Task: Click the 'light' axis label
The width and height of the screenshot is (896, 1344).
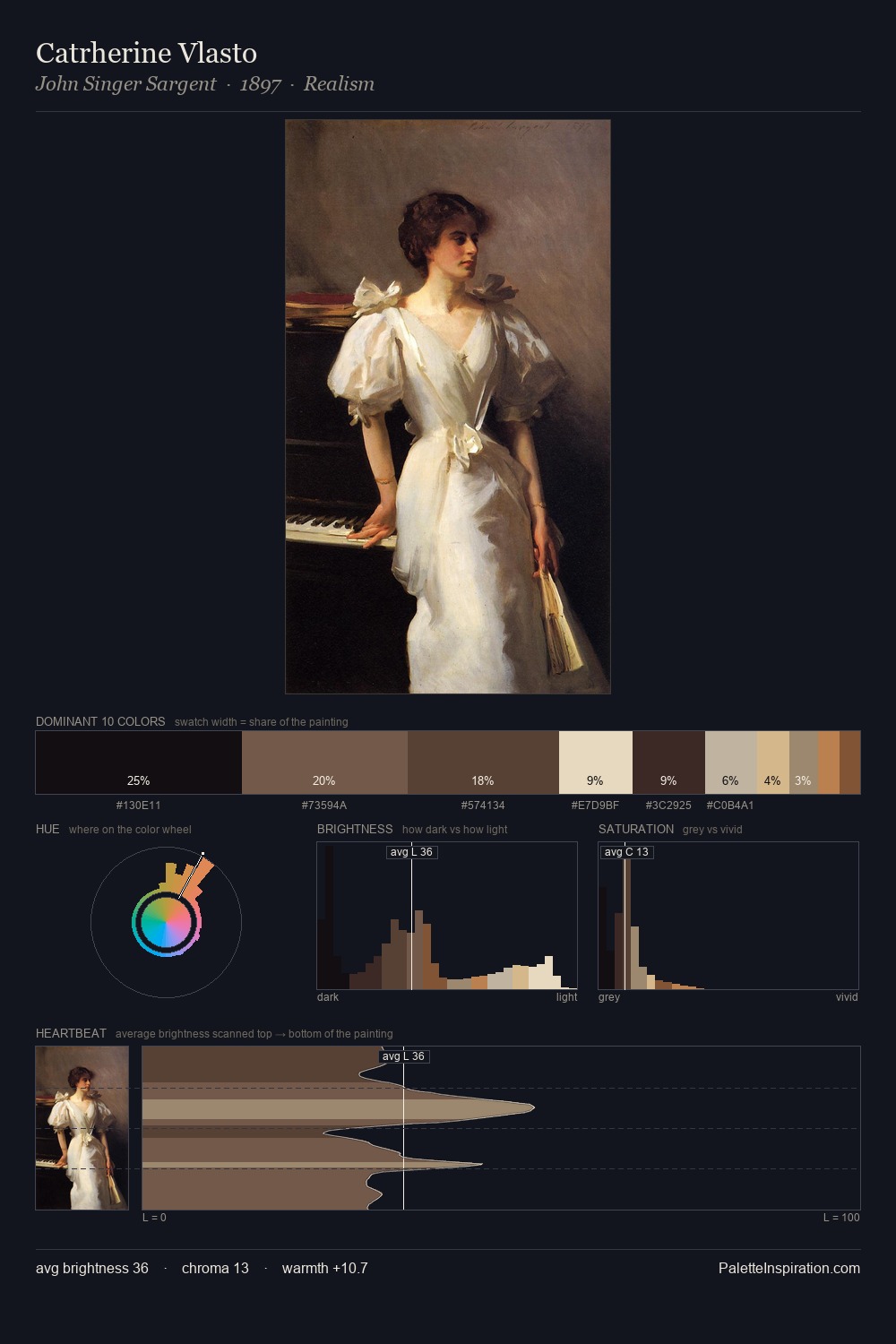Action: click(566, 997)
